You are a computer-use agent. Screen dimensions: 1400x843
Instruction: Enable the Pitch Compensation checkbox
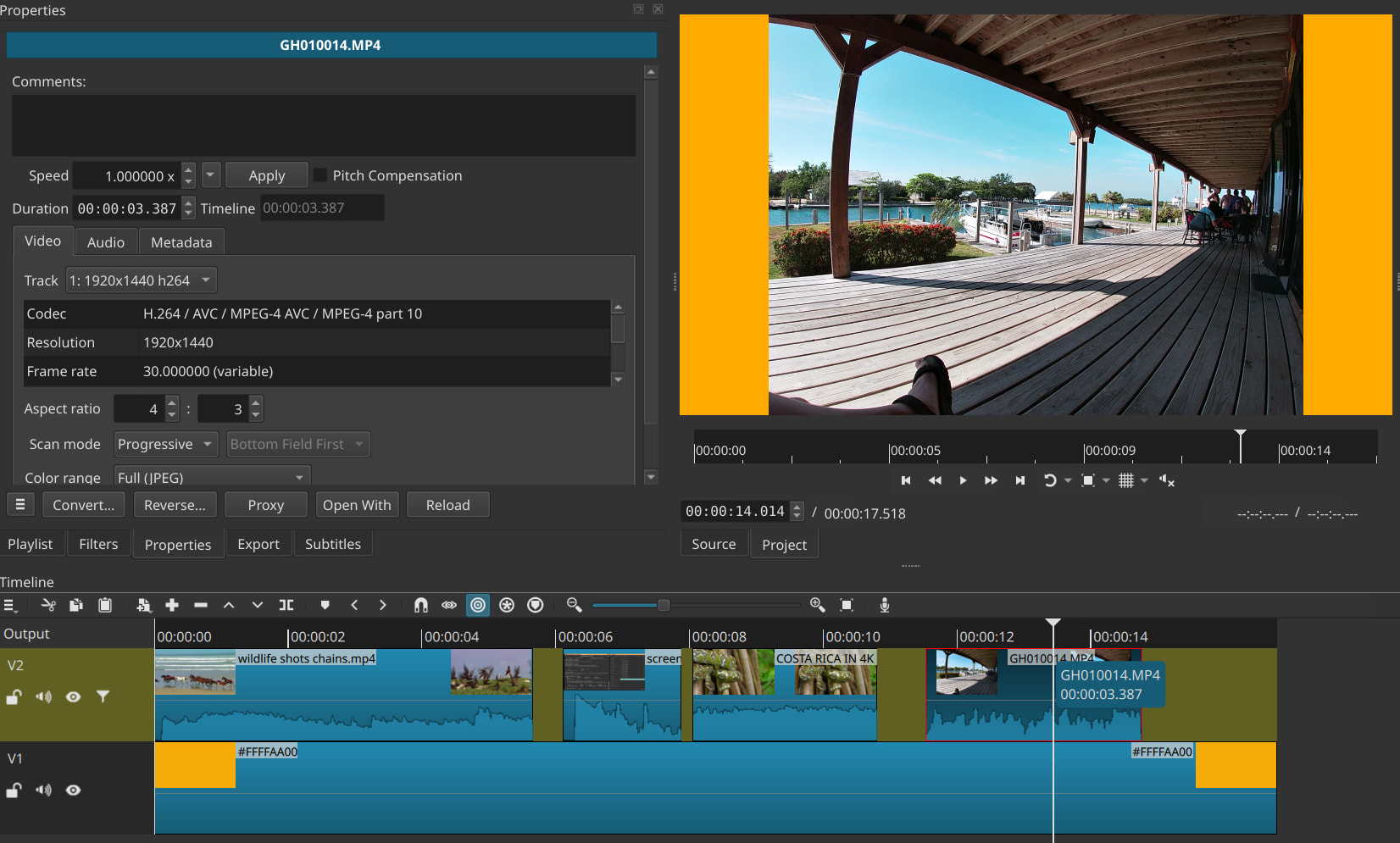pyautogui.click(x=320, y=175)
